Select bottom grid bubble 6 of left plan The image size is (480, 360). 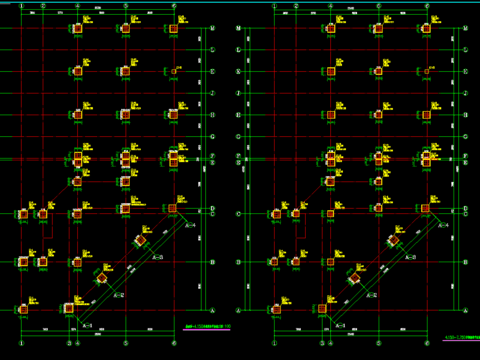174,343
